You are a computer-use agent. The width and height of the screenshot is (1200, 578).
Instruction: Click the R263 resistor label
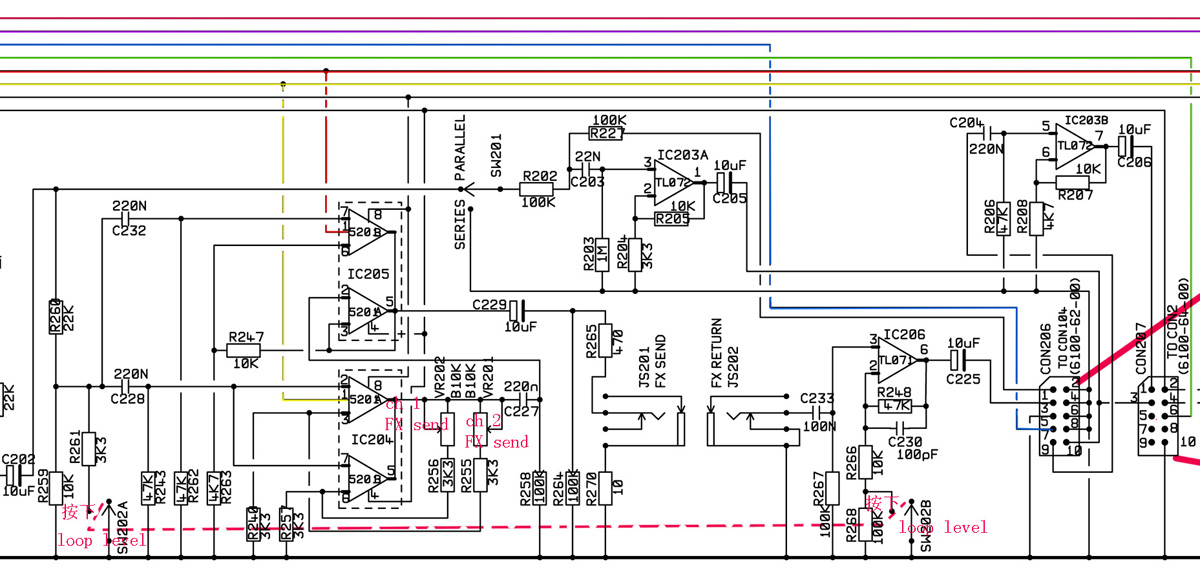coord(227,489)
